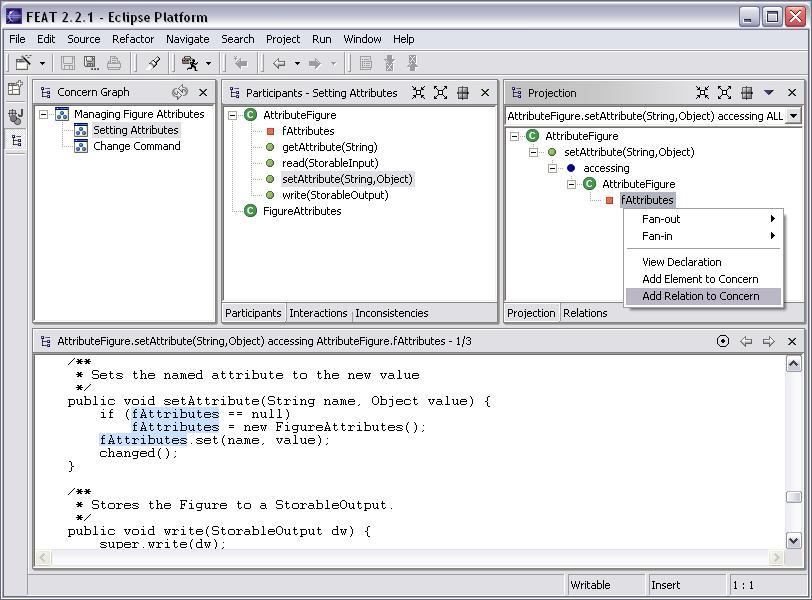Viewport: 812px width, 600px height.
Task: Open the Fan-out submenu
Action: click(x=703, y=219)
